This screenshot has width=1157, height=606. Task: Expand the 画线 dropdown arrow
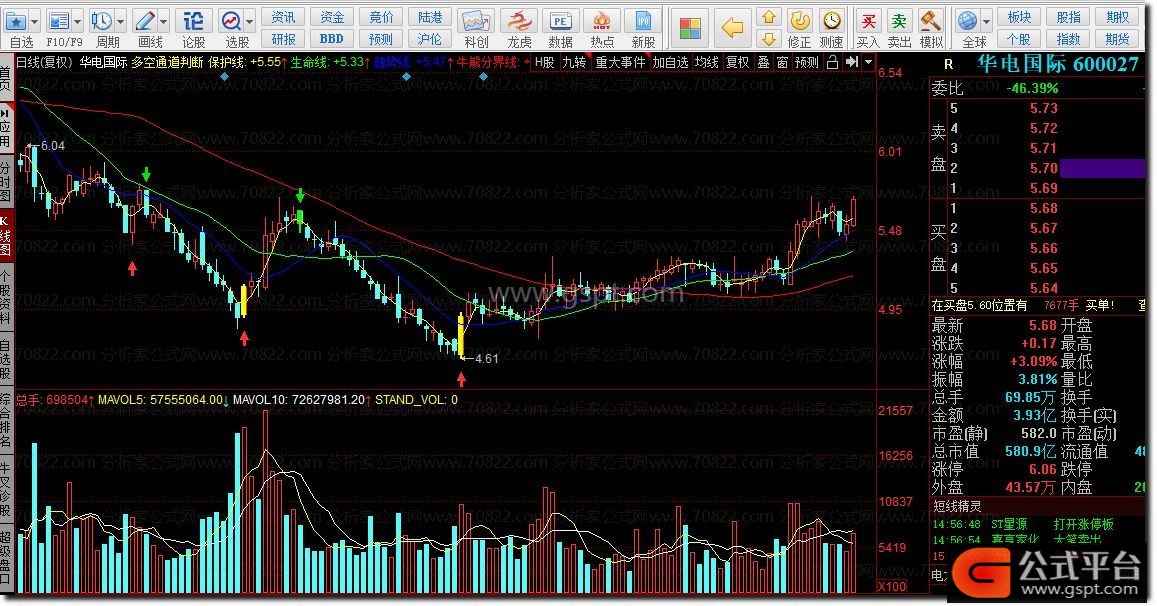164,21
